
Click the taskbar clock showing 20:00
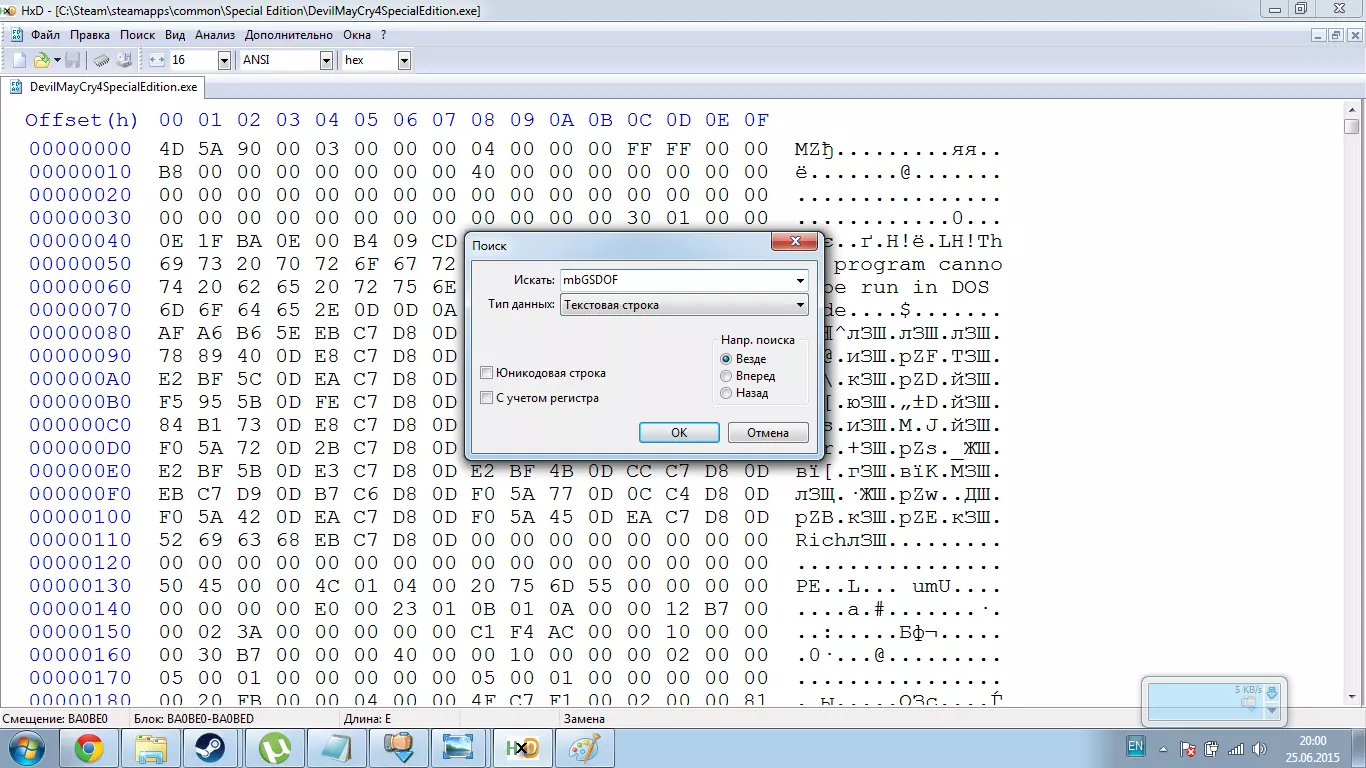point(1313,748)
